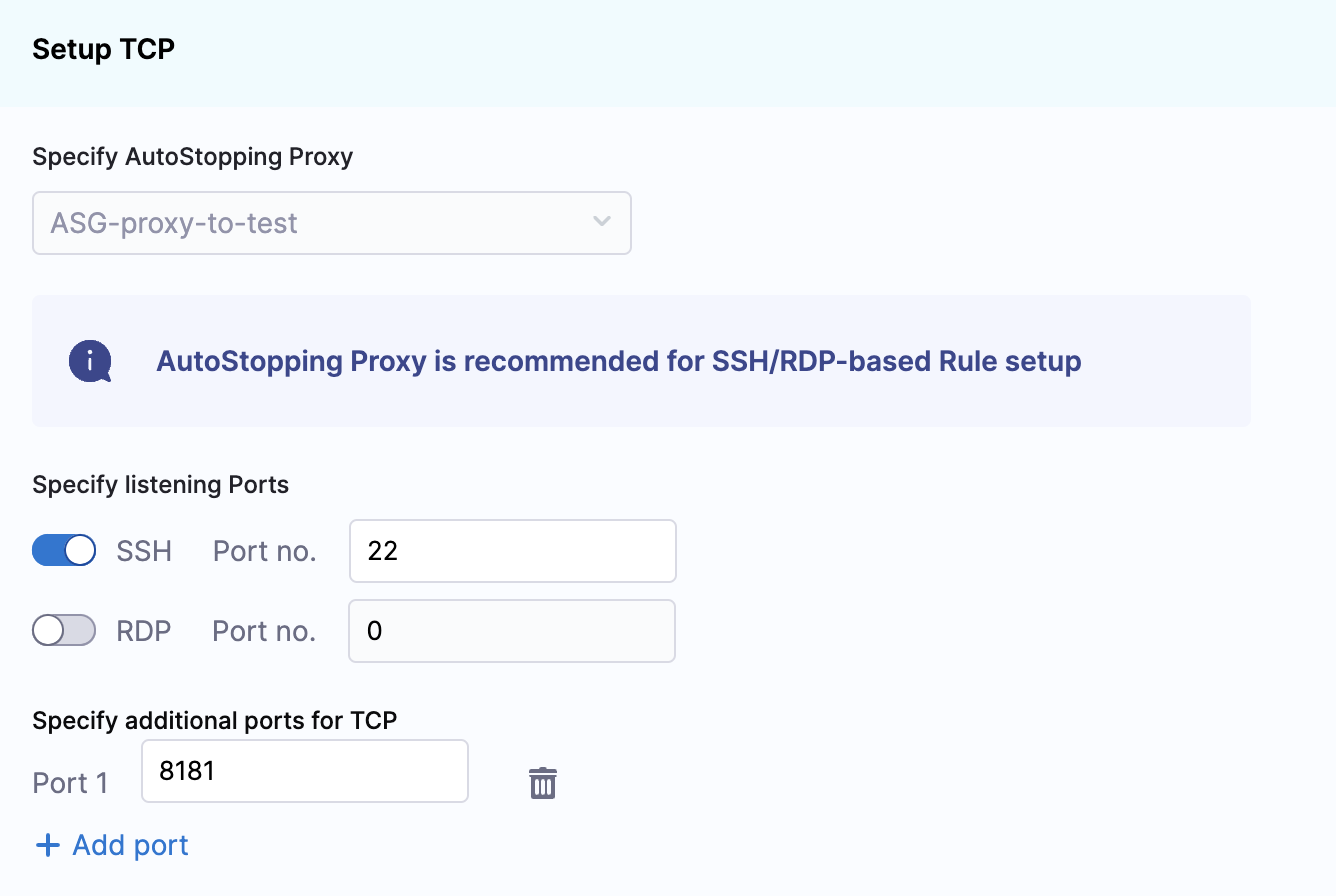Click the Port 1 label

click(70, 783)
